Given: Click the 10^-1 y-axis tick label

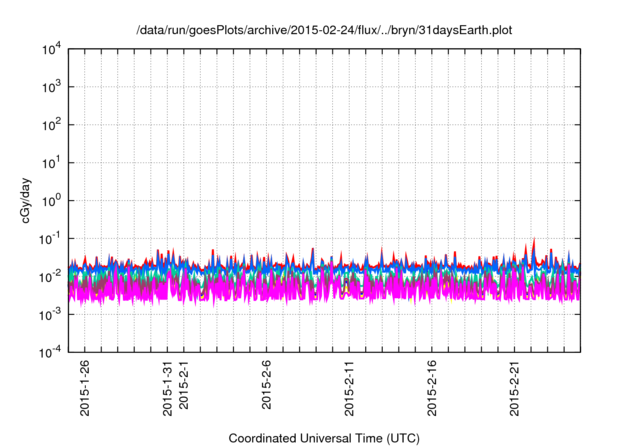Looking at the screenshot, I should [51, 239].
